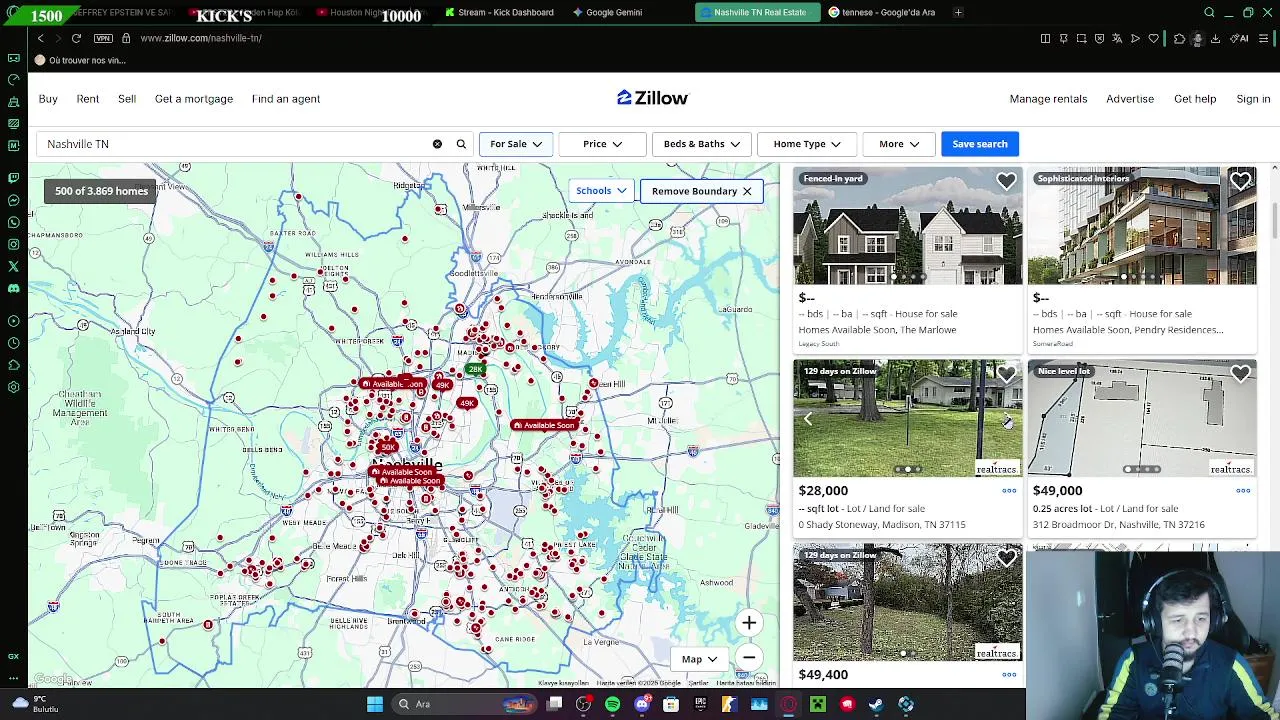Screen dimensions: 1280x720
Task: Focus the Nashville TN search field
Action: coord(235,144)
